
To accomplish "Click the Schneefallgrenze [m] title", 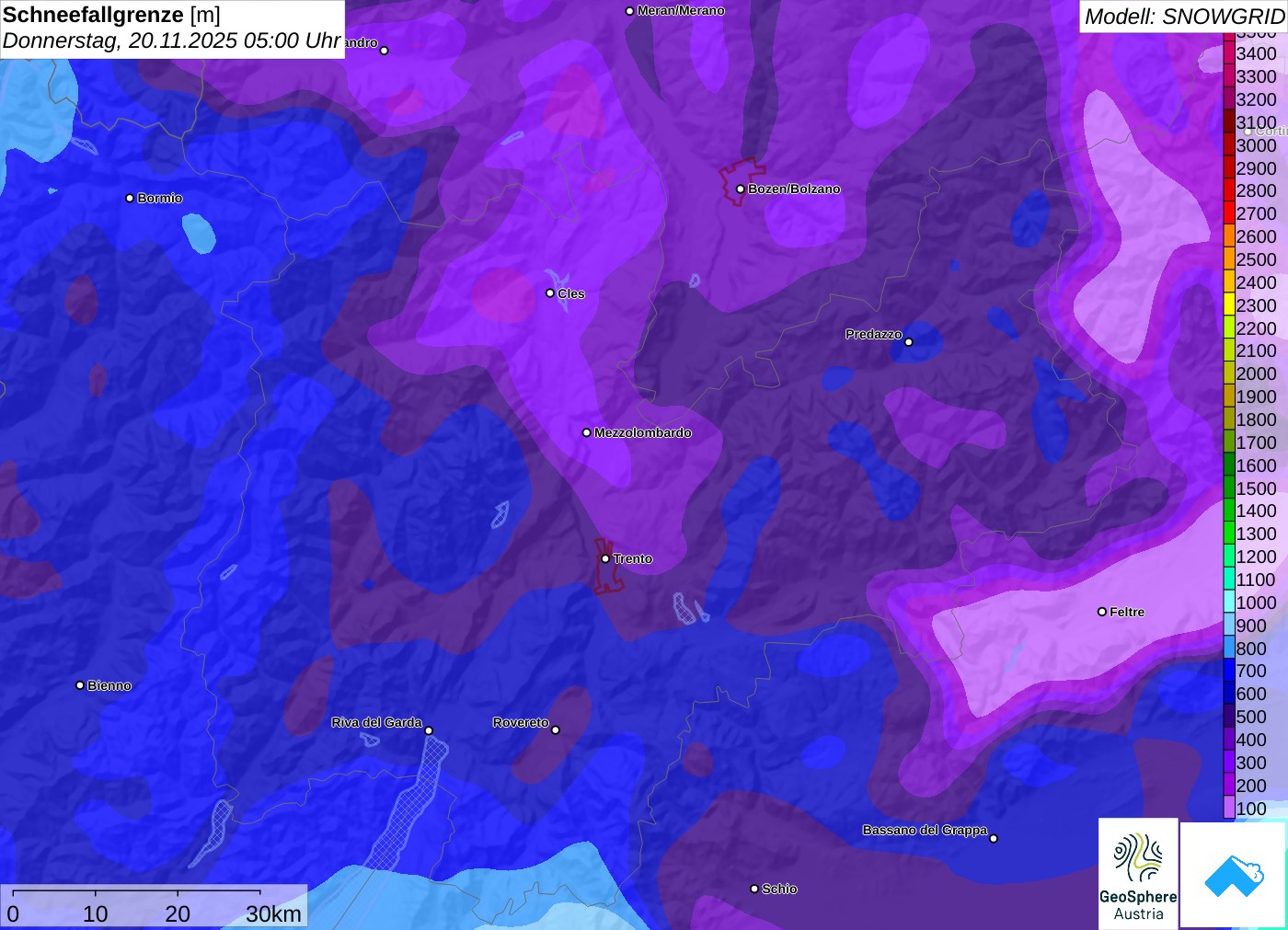I will coord(111,16).
